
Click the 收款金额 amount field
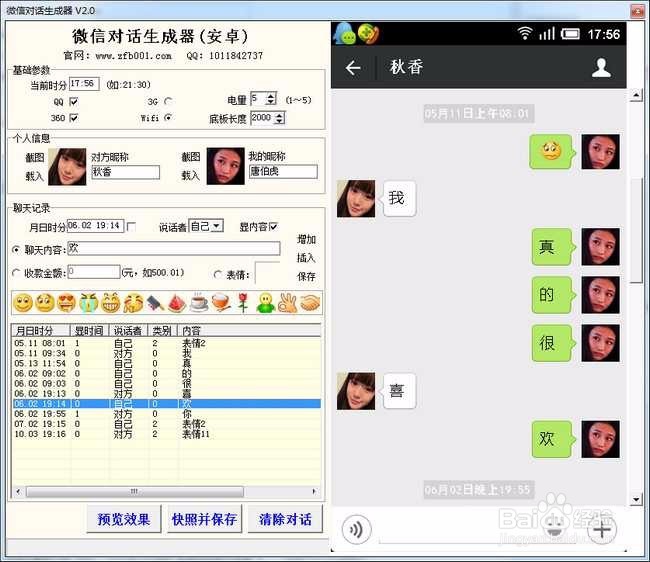[x=94, y=272]
